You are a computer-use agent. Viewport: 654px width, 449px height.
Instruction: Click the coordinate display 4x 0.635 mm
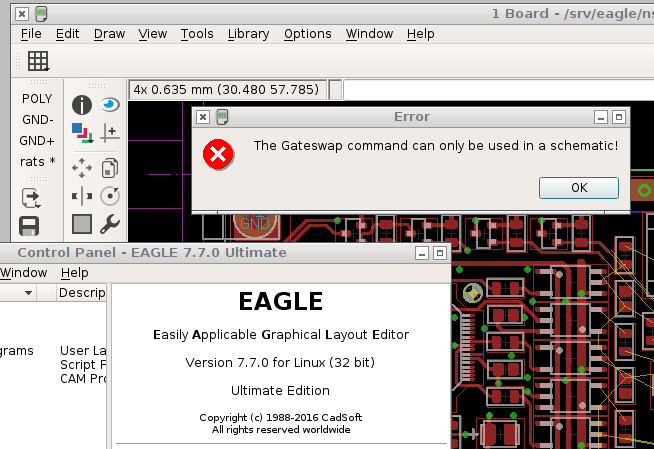pos(227,90)
